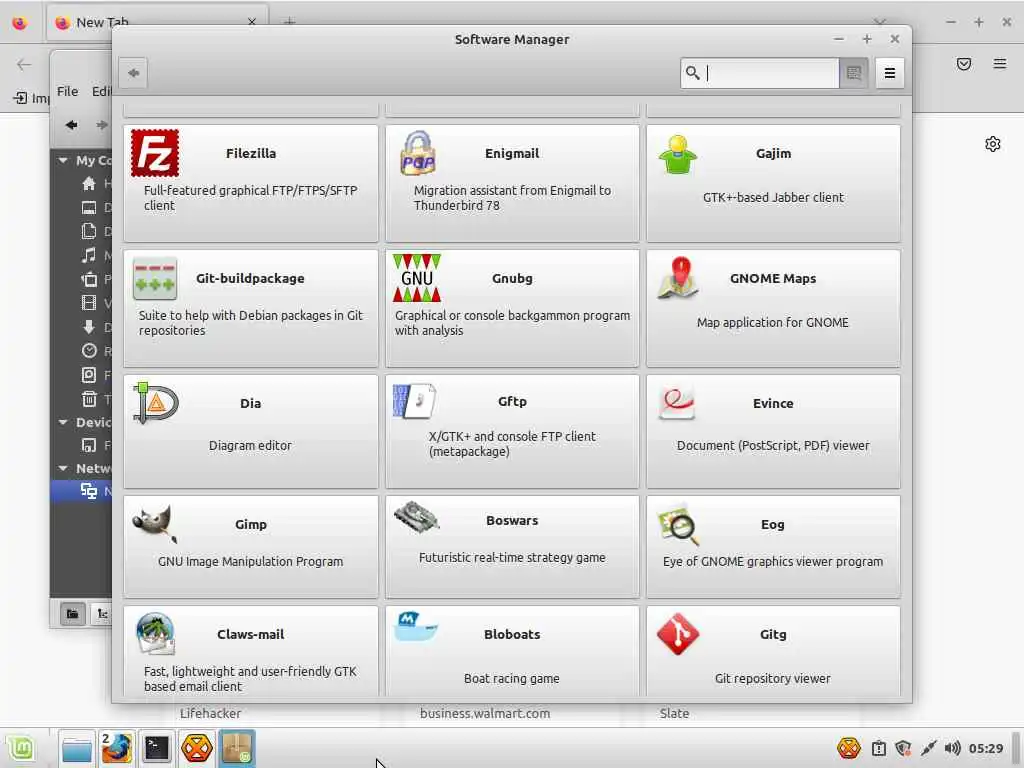Open the Boswars tank icon
The image size is (1024, 768).
[x=417, y=517]
